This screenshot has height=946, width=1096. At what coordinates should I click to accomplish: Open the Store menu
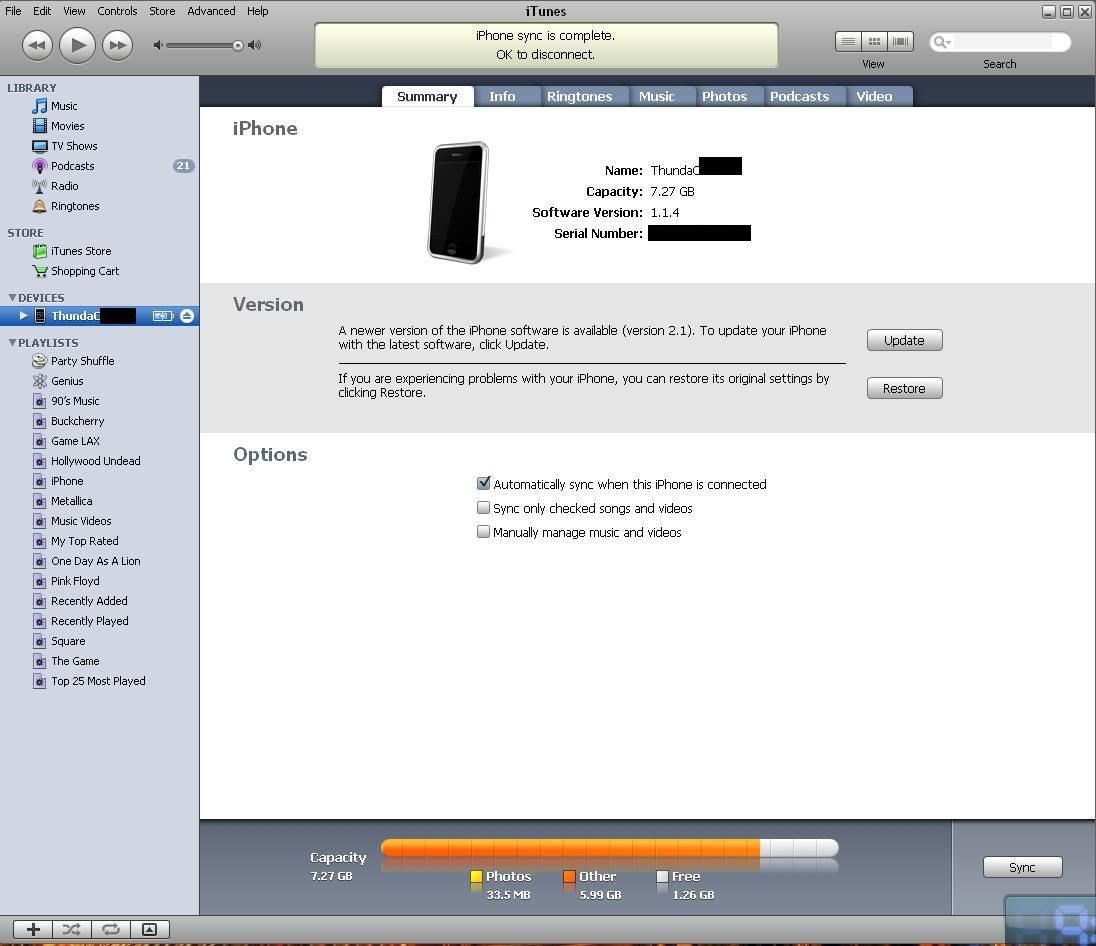162,10
